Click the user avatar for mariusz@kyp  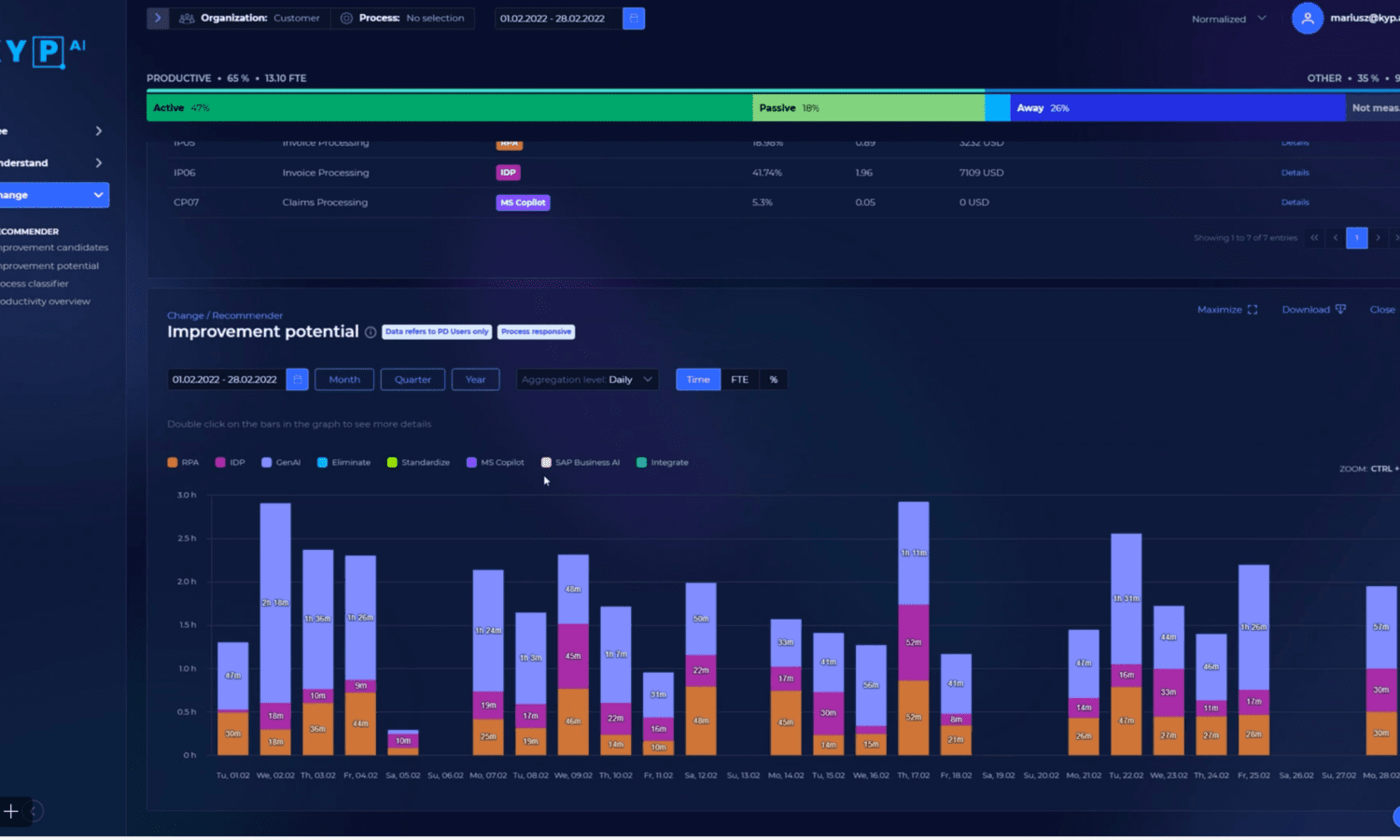[1308, 18]
